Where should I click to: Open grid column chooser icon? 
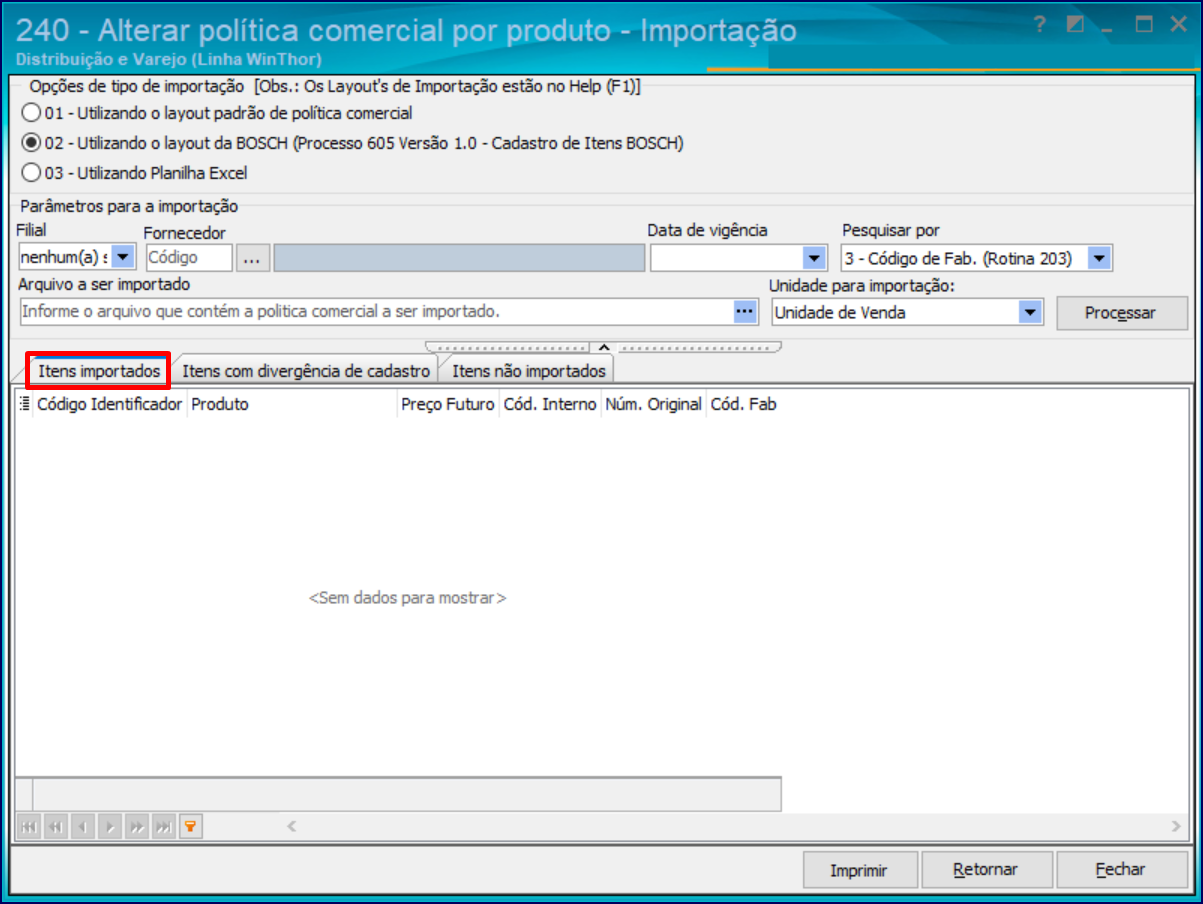coord(24,404)
